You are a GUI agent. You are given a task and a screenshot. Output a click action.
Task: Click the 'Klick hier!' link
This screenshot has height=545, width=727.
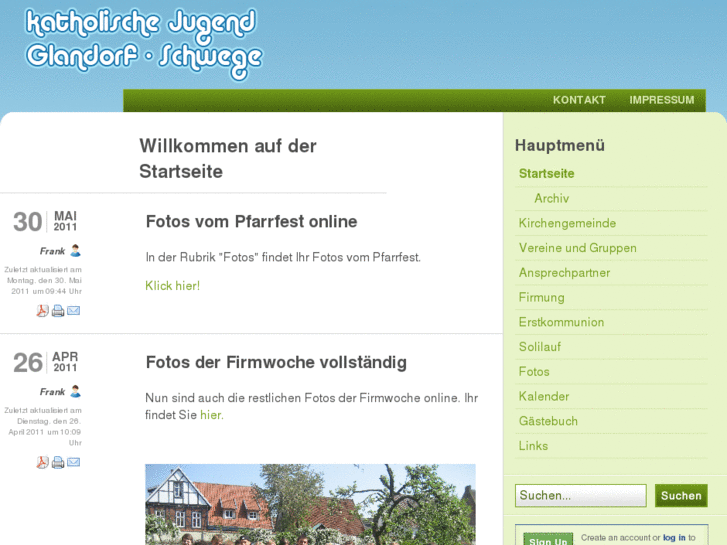tap(172, 286)
